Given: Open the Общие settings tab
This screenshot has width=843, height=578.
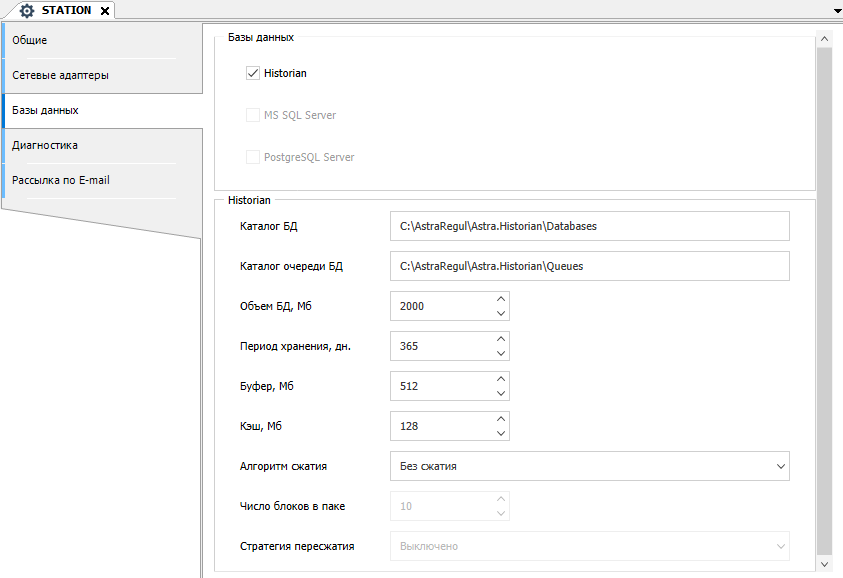Looking at the screenshot, I should [90, 40].
